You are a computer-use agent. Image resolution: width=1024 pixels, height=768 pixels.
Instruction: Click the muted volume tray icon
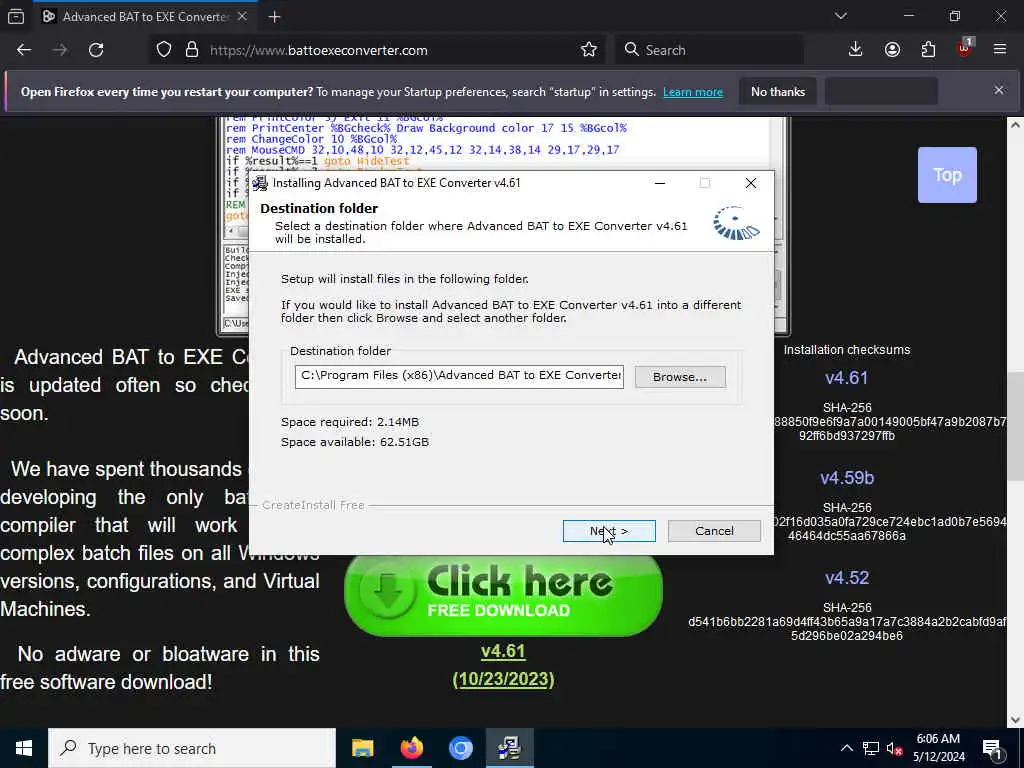point(894,748)
